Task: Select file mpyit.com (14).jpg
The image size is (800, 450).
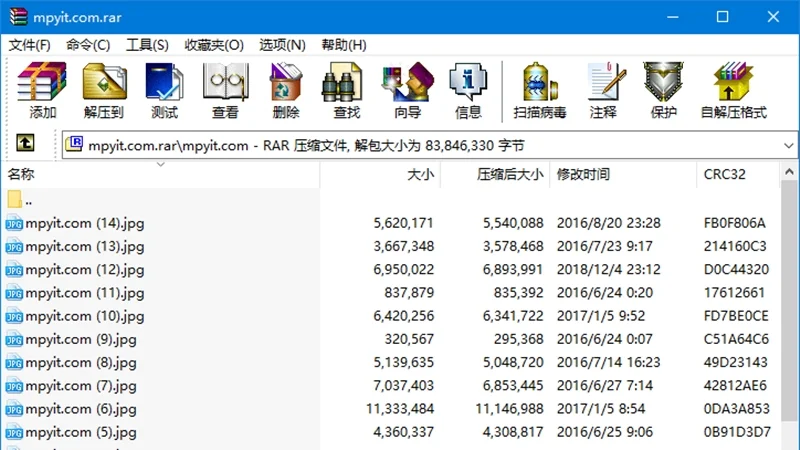Action: pyautogui.click(x=85, y=223)
